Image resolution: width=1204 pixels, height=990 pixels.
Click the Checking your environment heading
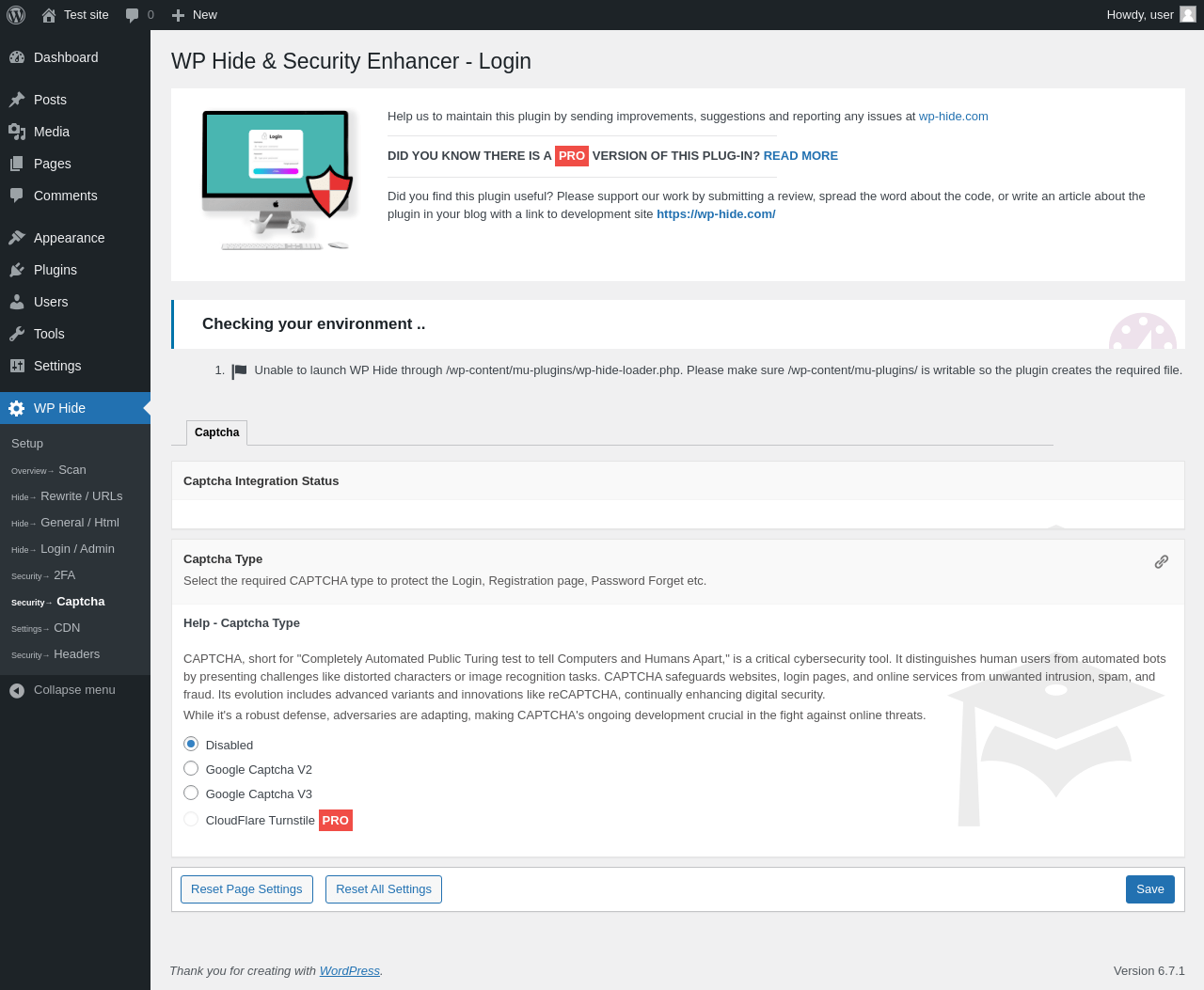coord(314,324)
